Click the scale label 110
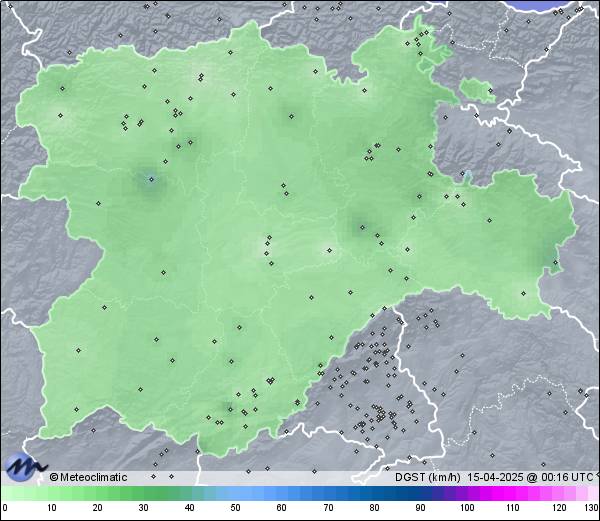Viewport: 600px width, 521px height. tap(513, 508)
